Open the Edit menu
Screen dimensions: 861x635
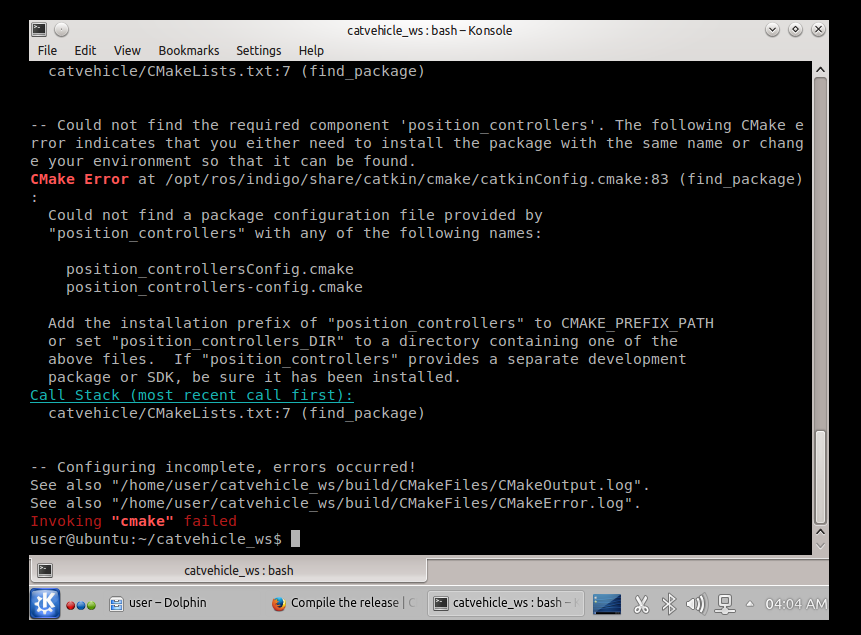click(85, 50)
